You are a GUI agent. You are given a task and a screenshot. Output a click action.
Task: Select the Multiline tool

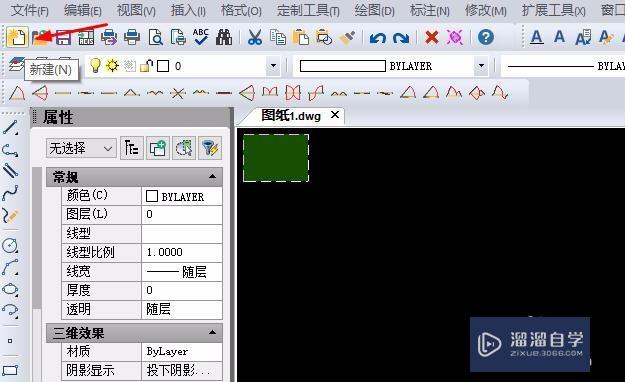tap(10, 171)
